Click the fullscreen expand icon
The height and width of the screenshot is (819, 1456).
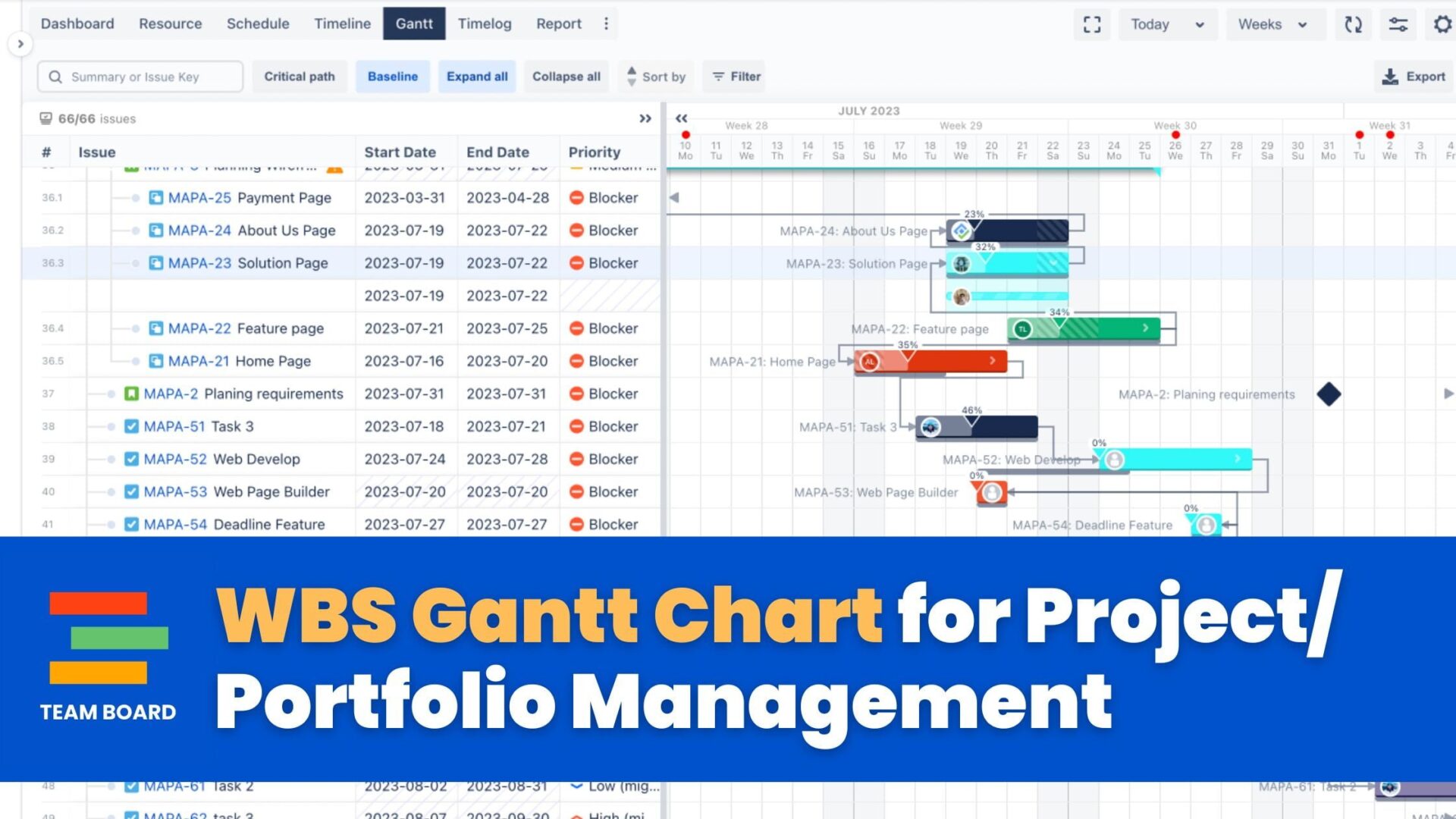tap(1092, 23)
